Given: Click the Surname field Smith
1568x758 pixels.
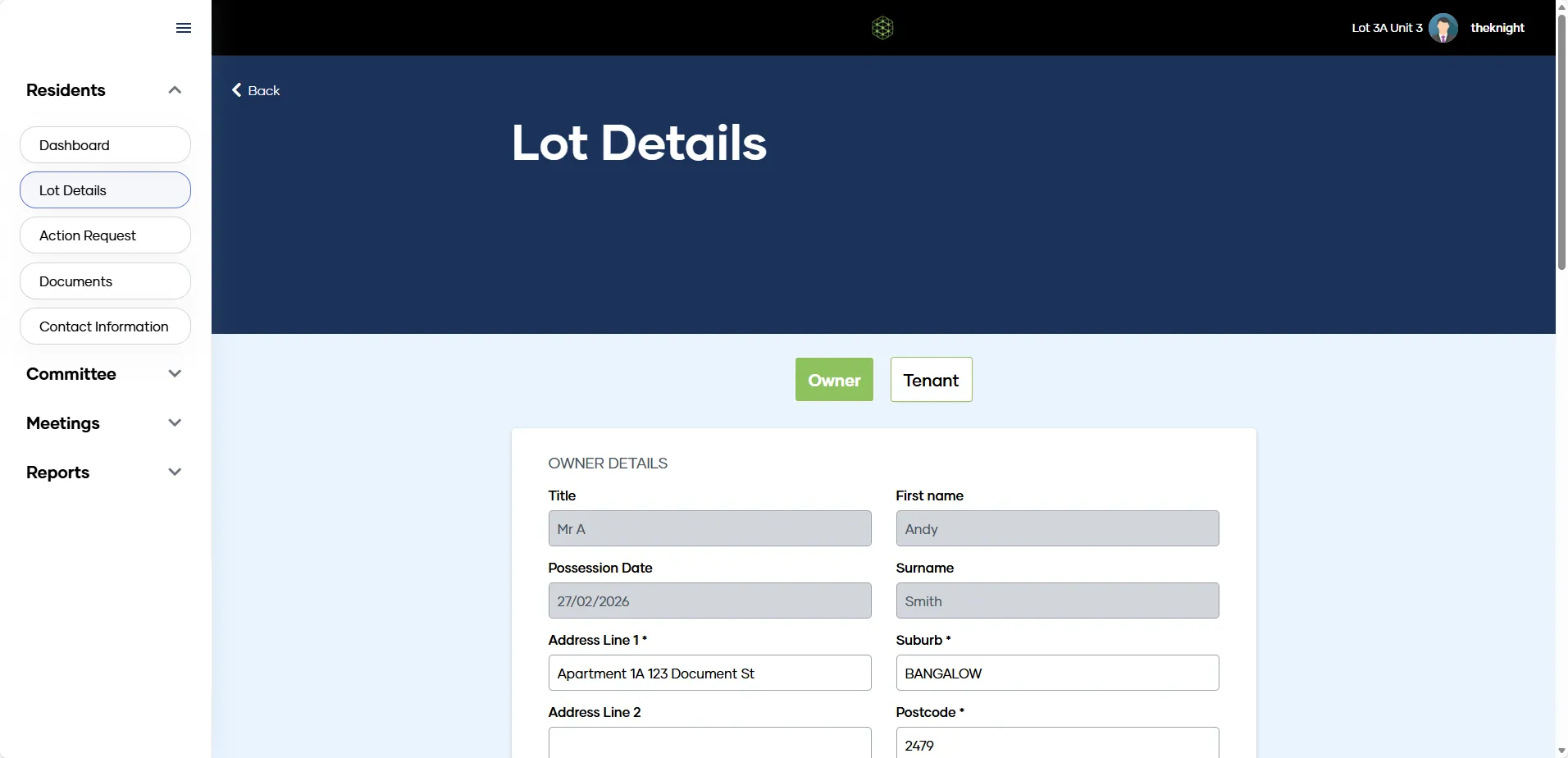Looking at the screenshot, I should pos(1057,600).
